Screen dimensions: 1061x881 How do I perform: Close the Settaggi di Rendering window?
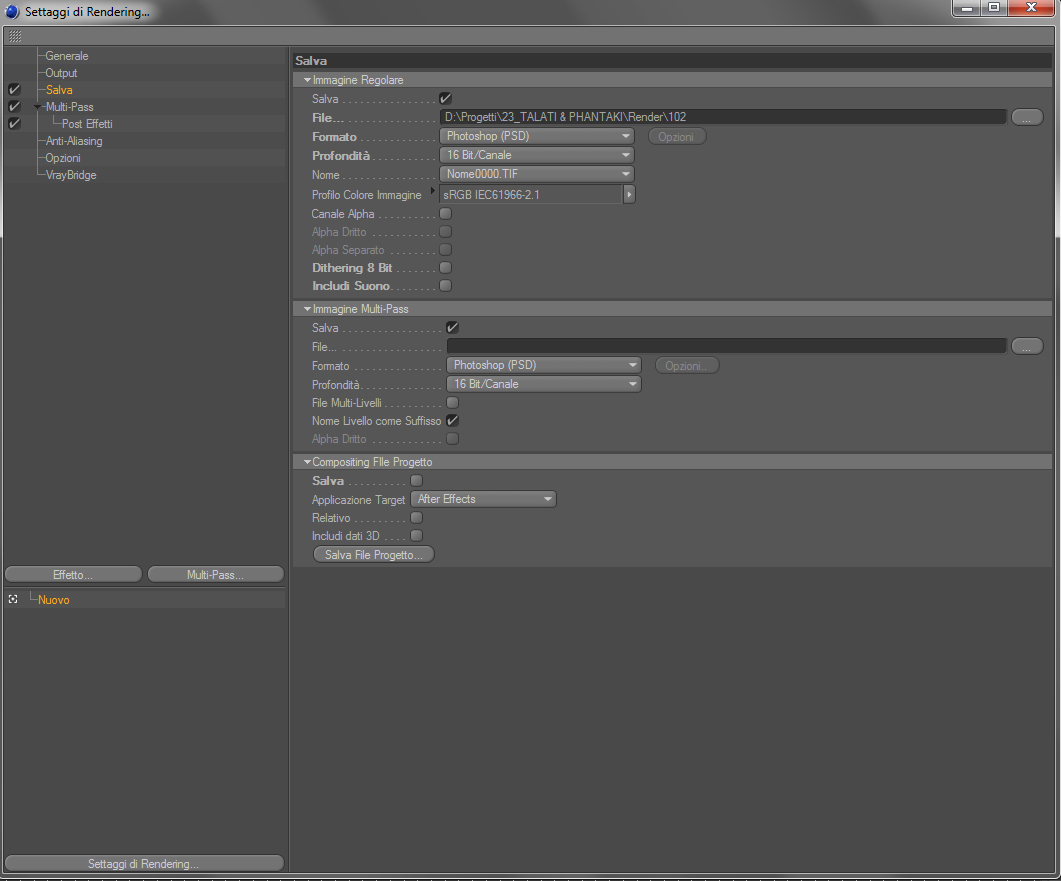pyautogui.click(x=1031, y=7)
